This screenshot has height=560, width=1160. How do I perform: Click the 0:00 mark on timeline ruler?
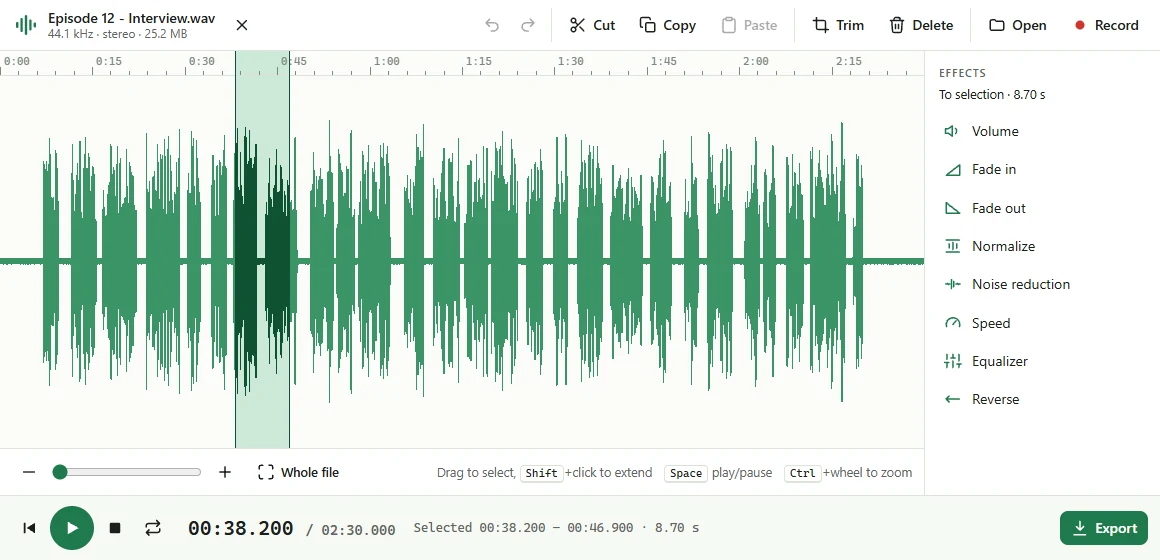[16, 61]
